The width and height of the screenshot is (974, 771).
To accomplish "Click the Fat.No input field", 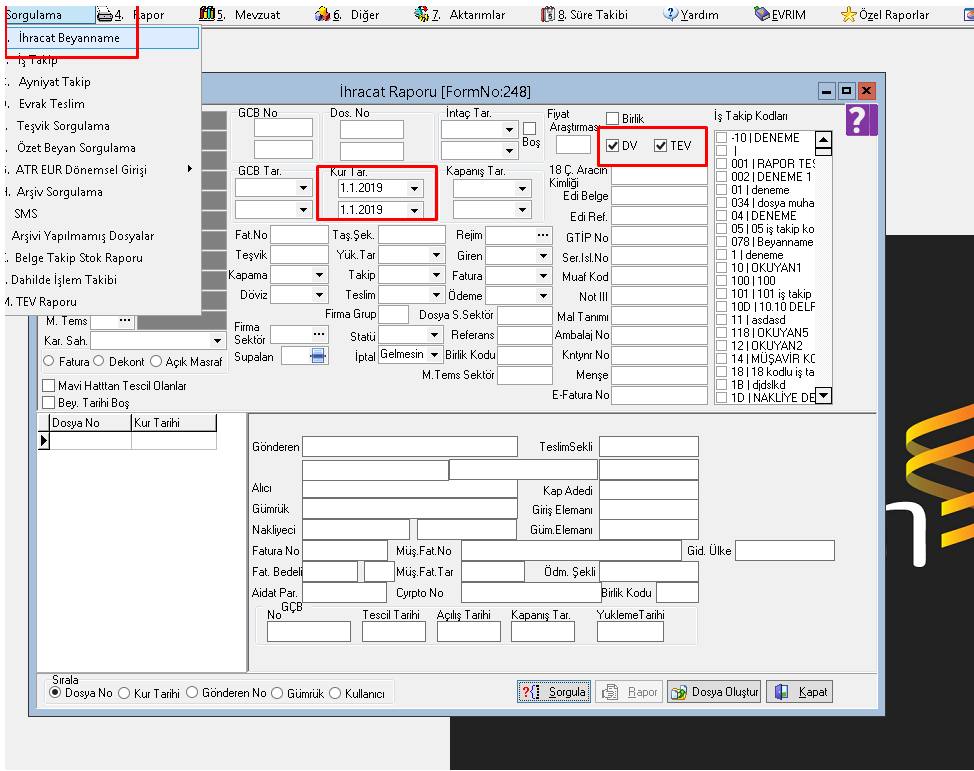I will (299, 235).
